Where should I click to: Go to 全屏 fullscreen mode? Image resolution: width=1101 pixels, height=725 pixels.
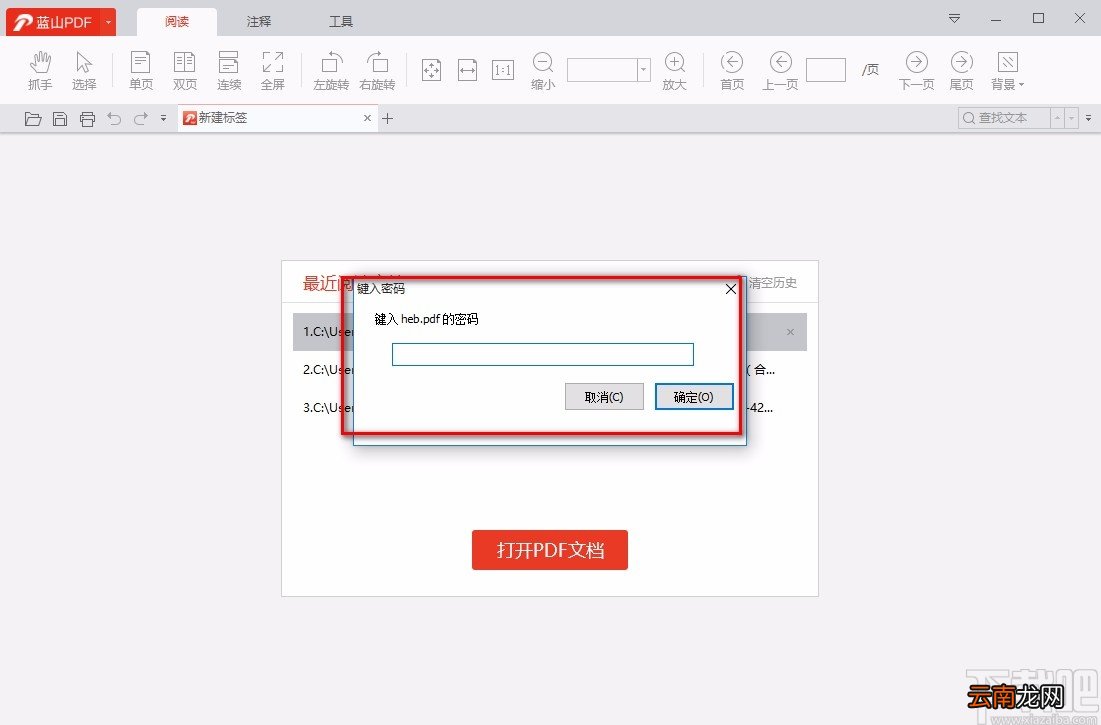coord(272,70)
